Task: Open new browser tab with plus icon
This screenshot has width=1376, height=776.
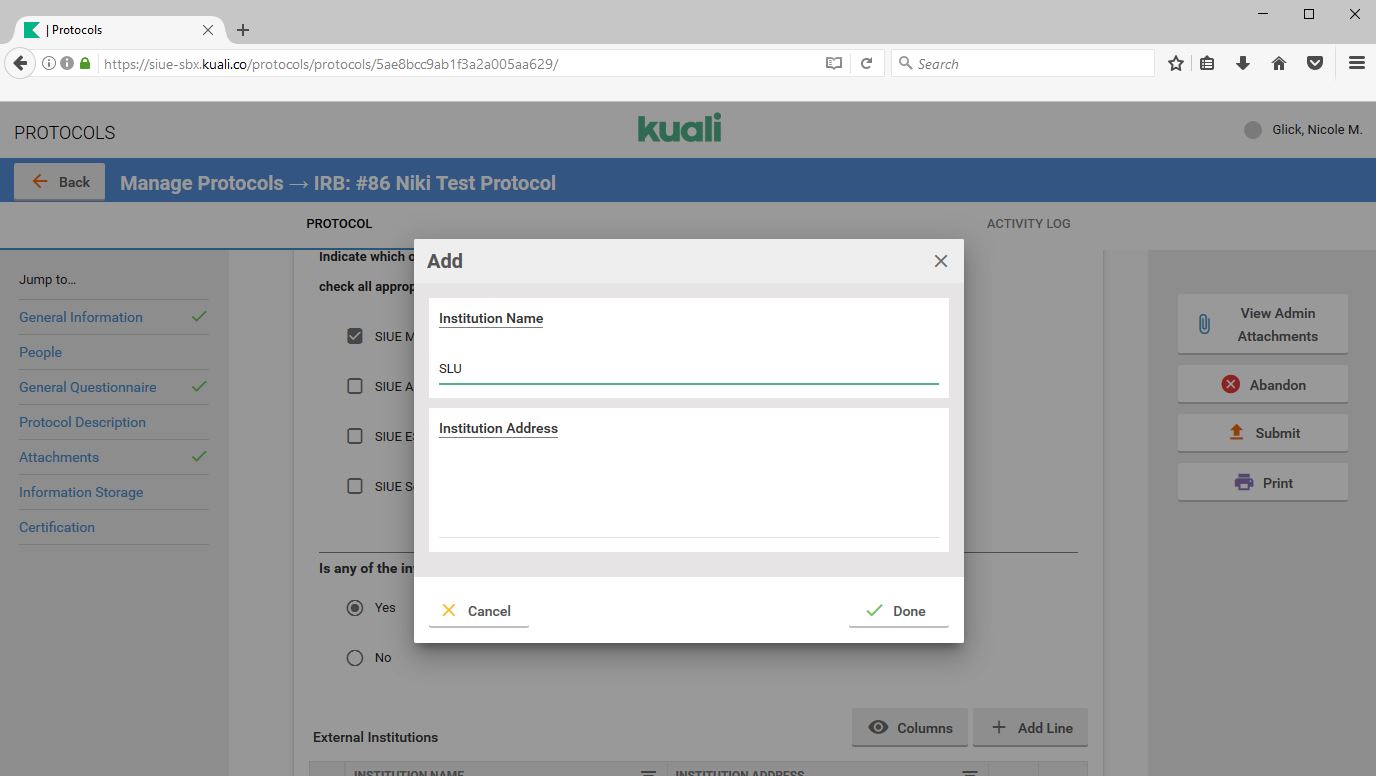Action: pyautogui.click(x=243, y=30)
